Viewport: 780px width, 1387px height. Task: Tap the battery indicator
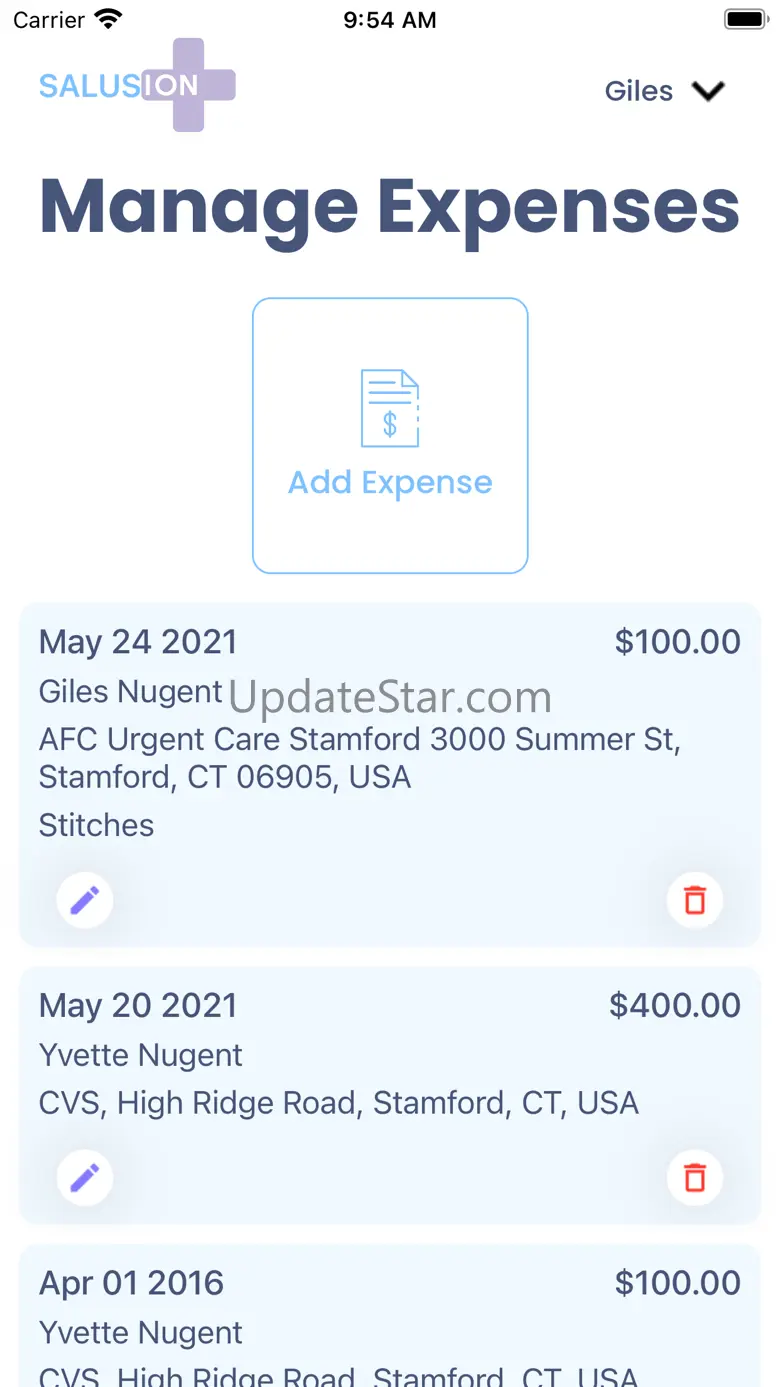tap(745, 19)
